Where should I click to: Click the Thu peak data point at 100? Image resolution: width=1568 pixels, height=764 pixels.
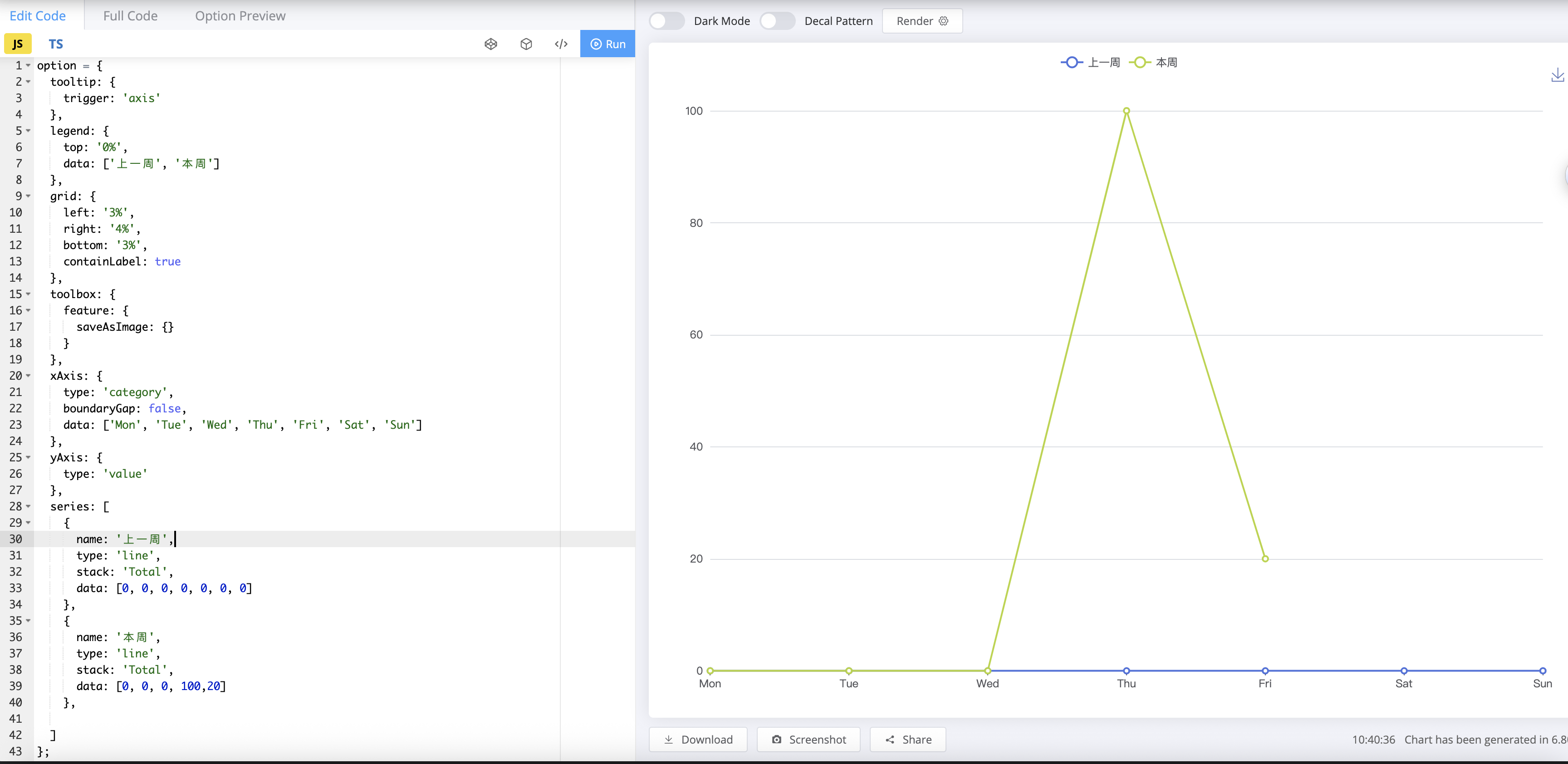point(1126,111)
